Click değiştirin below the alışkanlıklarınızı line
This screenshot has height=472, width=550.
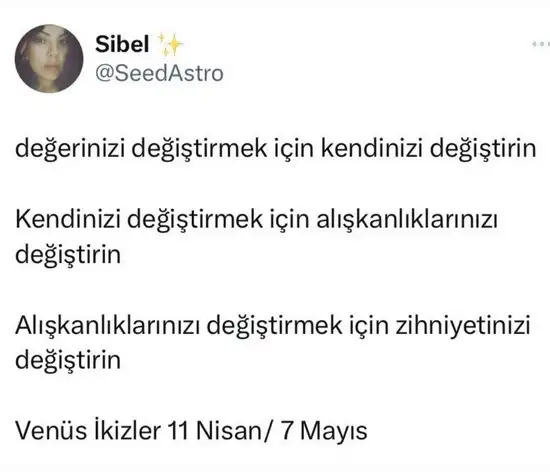point(68,255)
